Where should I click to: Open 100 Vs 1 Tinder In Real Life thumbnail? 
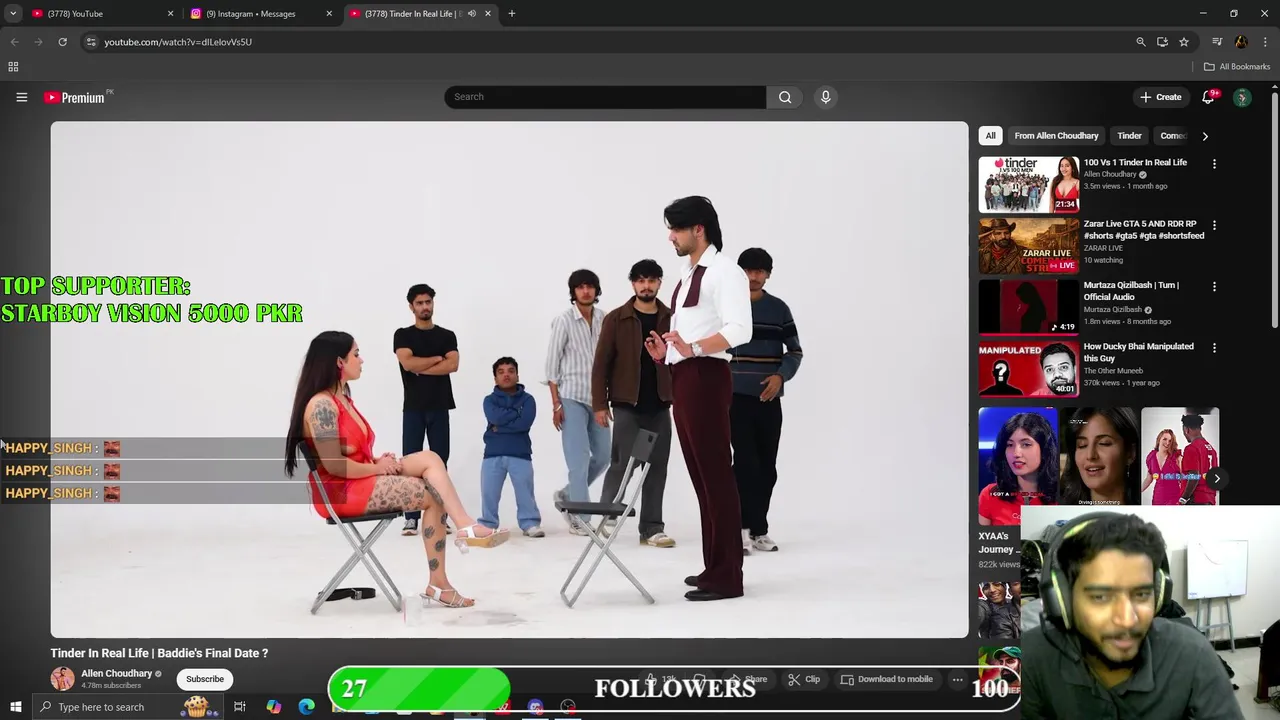tap(1029, 184)
